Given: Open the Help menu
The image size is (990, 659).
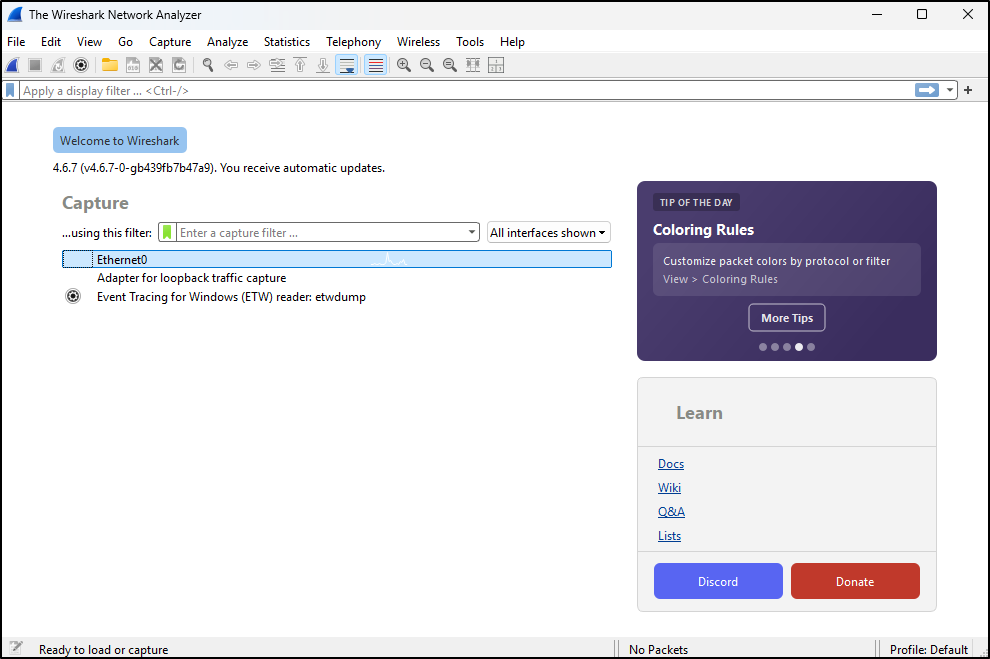Looking at the screenshot, I should tap(512, 42).
